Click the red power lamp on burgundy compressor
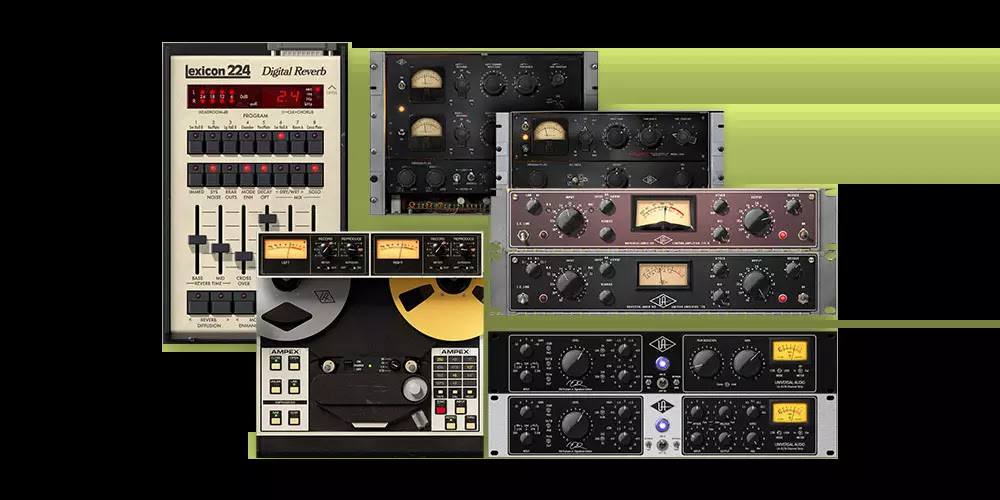 coord(783,235)
